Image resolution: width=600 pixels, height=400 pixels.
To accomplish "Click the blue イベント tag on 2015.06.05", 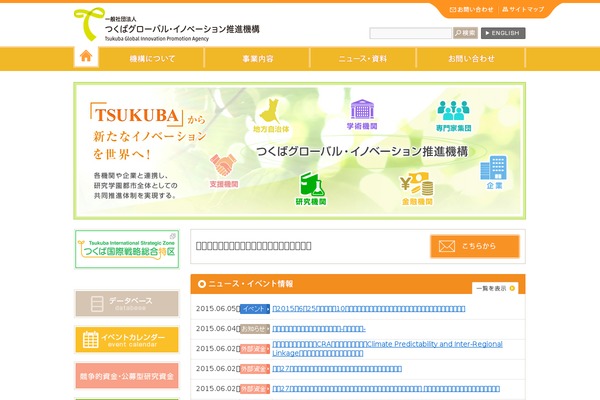I will [254, 309].
